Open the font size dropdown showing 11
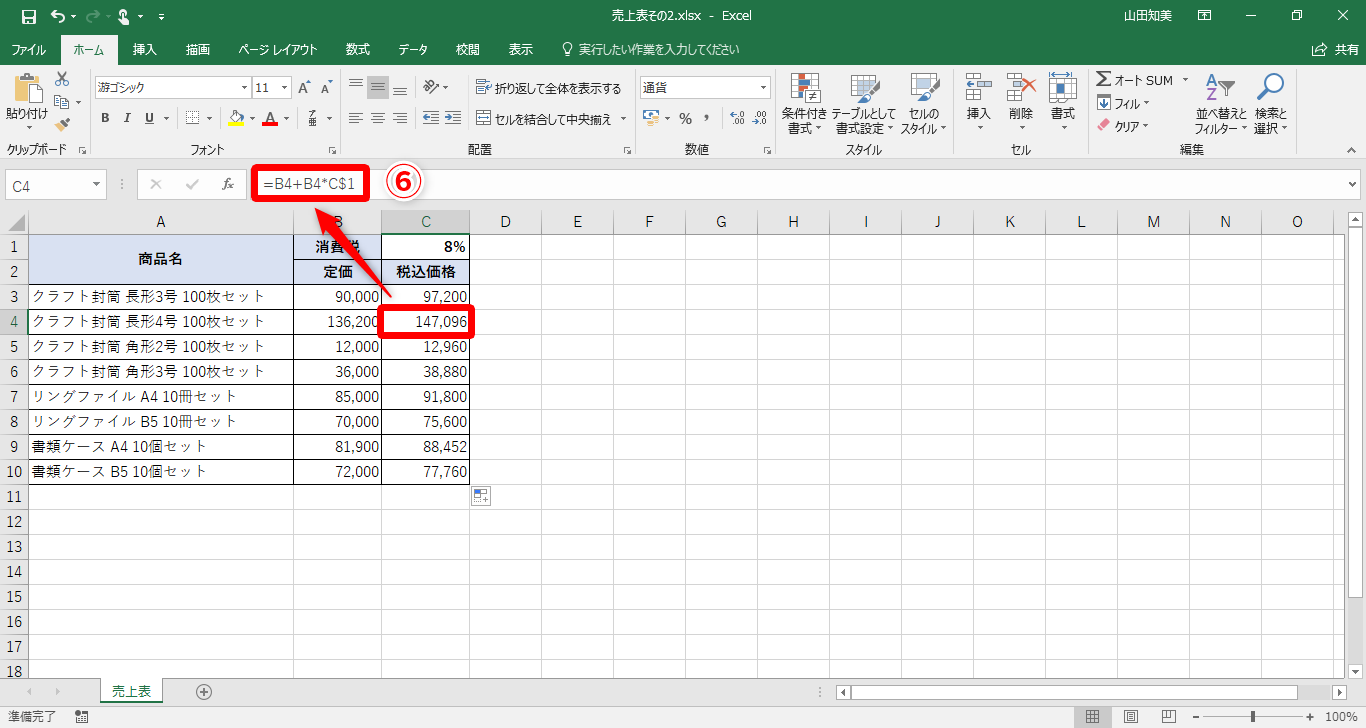This screenshot has height=728, width=1366. [284, 88]
